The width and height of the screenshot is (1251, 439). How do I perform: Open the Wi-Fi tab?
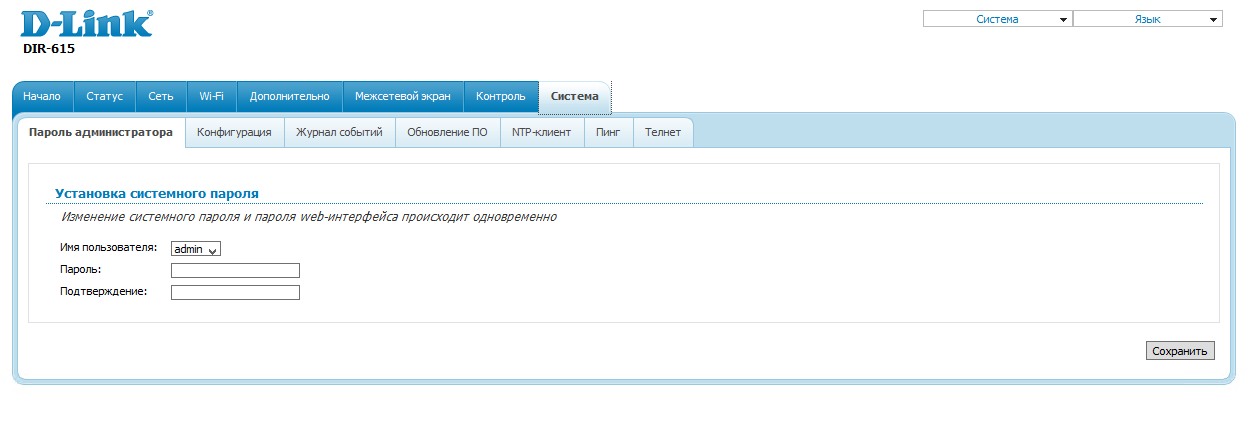tap(211, 96)
